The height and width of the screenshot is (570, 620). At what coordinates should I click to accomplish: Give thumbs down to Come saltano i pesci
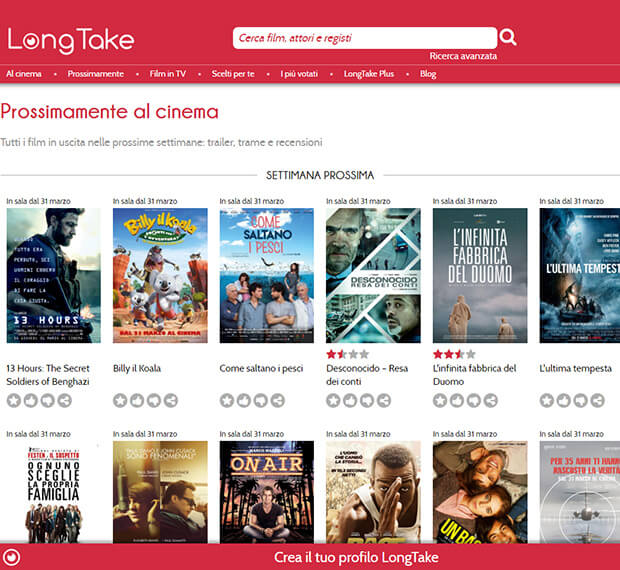point(261,400)
